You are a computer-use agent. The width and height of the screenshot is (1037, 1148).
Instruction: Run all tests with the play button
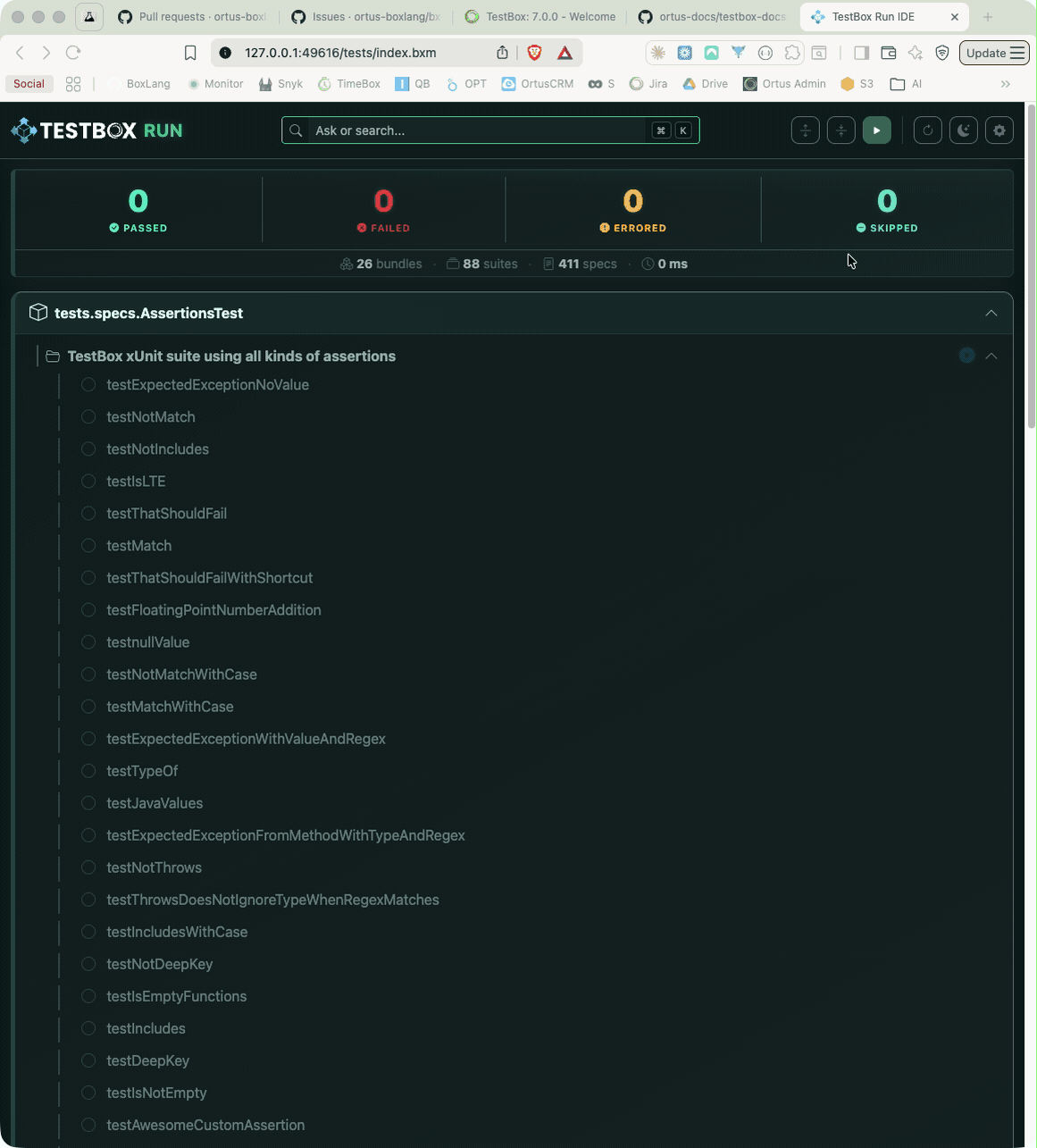pyautogui.click(x=876, y=130)
